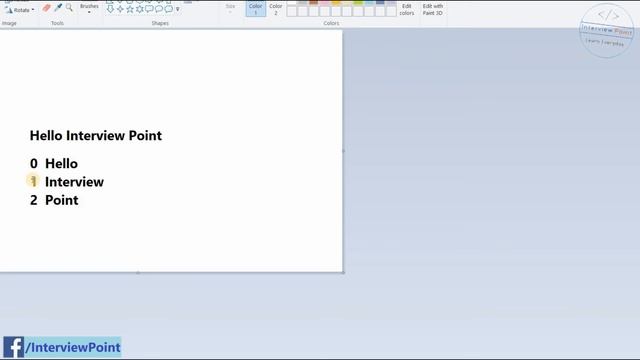Click Edit colors button
Image resolution: width=640 pixels, height=360 pixels.
pyautogui.click(x=407, y=9)
